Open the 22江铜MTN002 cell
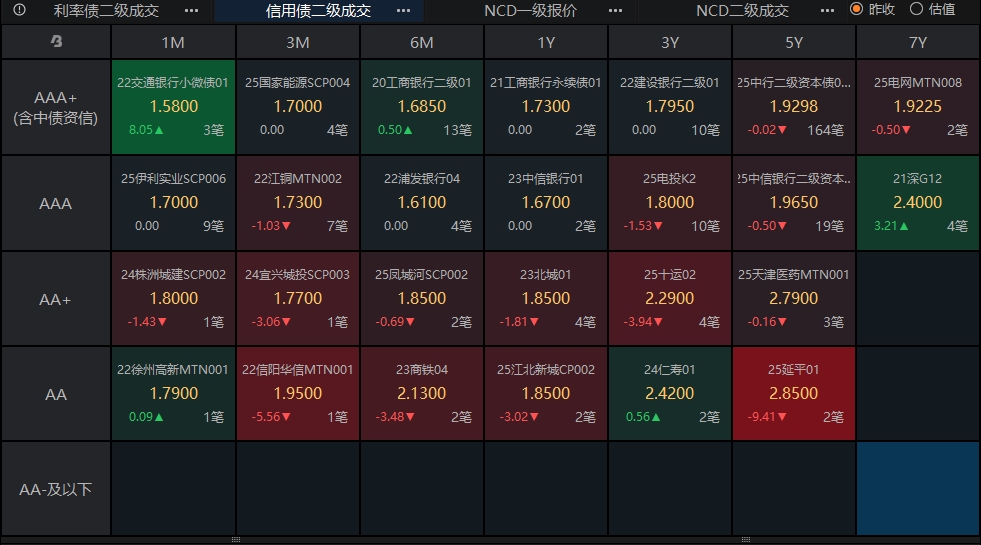This screenshot has height=545, width=981. pos(298,203)
